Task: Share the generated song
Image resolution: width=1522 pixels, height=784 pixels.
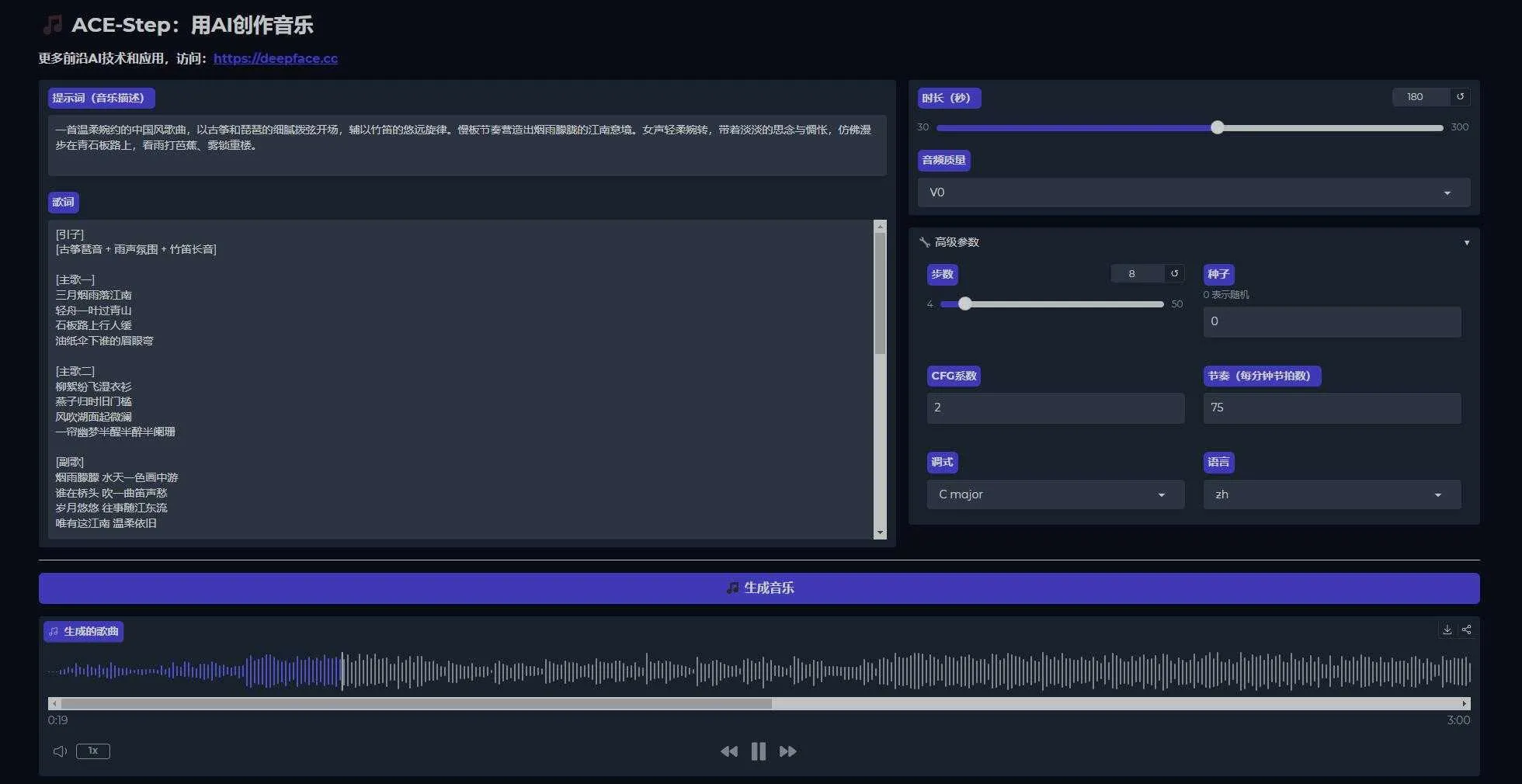Action: (x=1467, y=630)
